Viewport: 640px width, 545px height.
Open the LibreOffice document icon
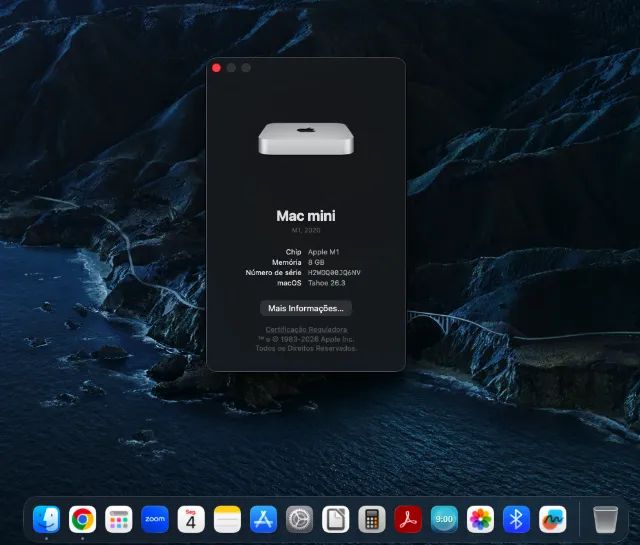336,519
